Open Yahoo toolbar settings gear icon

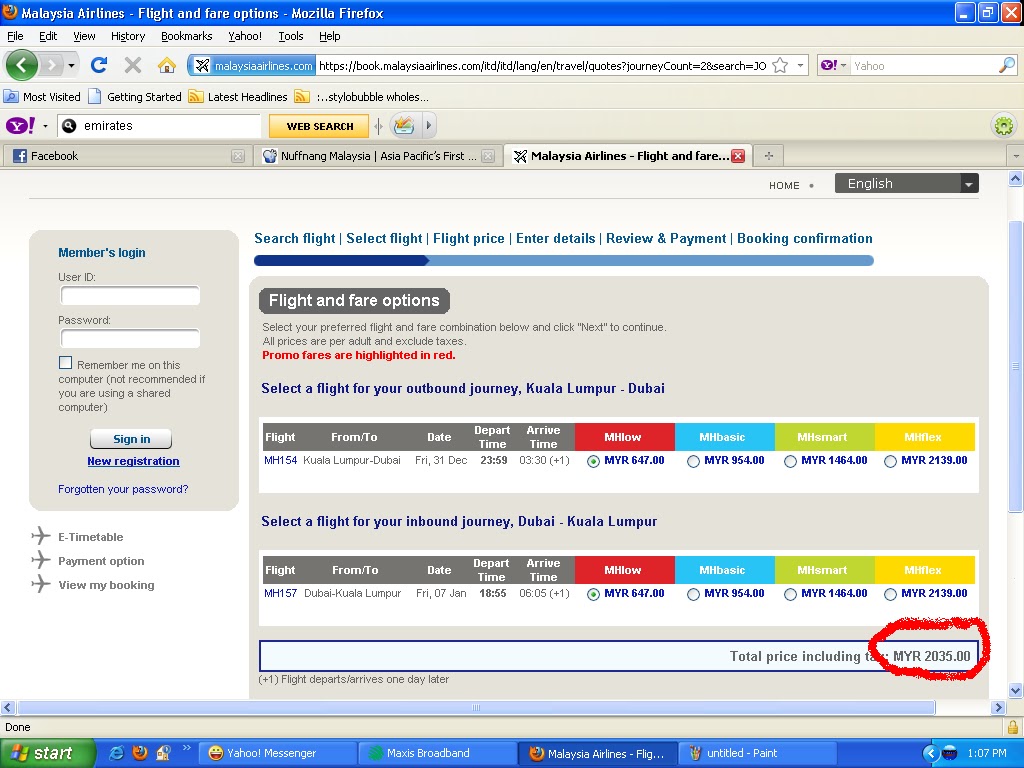pyautogui.click(x=1004, y=125)
